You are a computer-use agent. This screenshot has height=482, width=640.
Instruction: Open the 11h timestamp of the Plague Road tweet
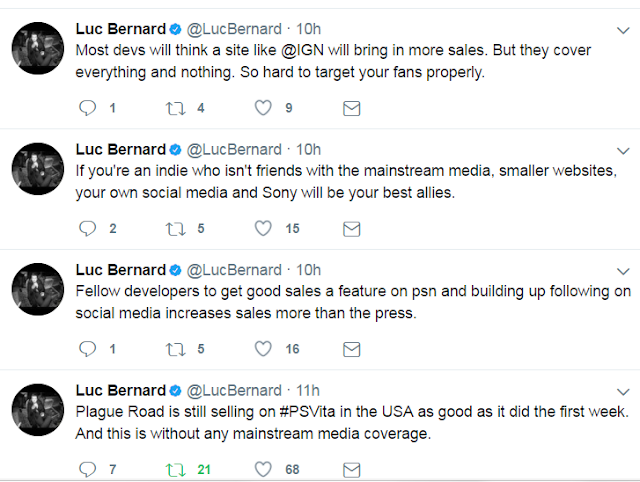point(308,391)
